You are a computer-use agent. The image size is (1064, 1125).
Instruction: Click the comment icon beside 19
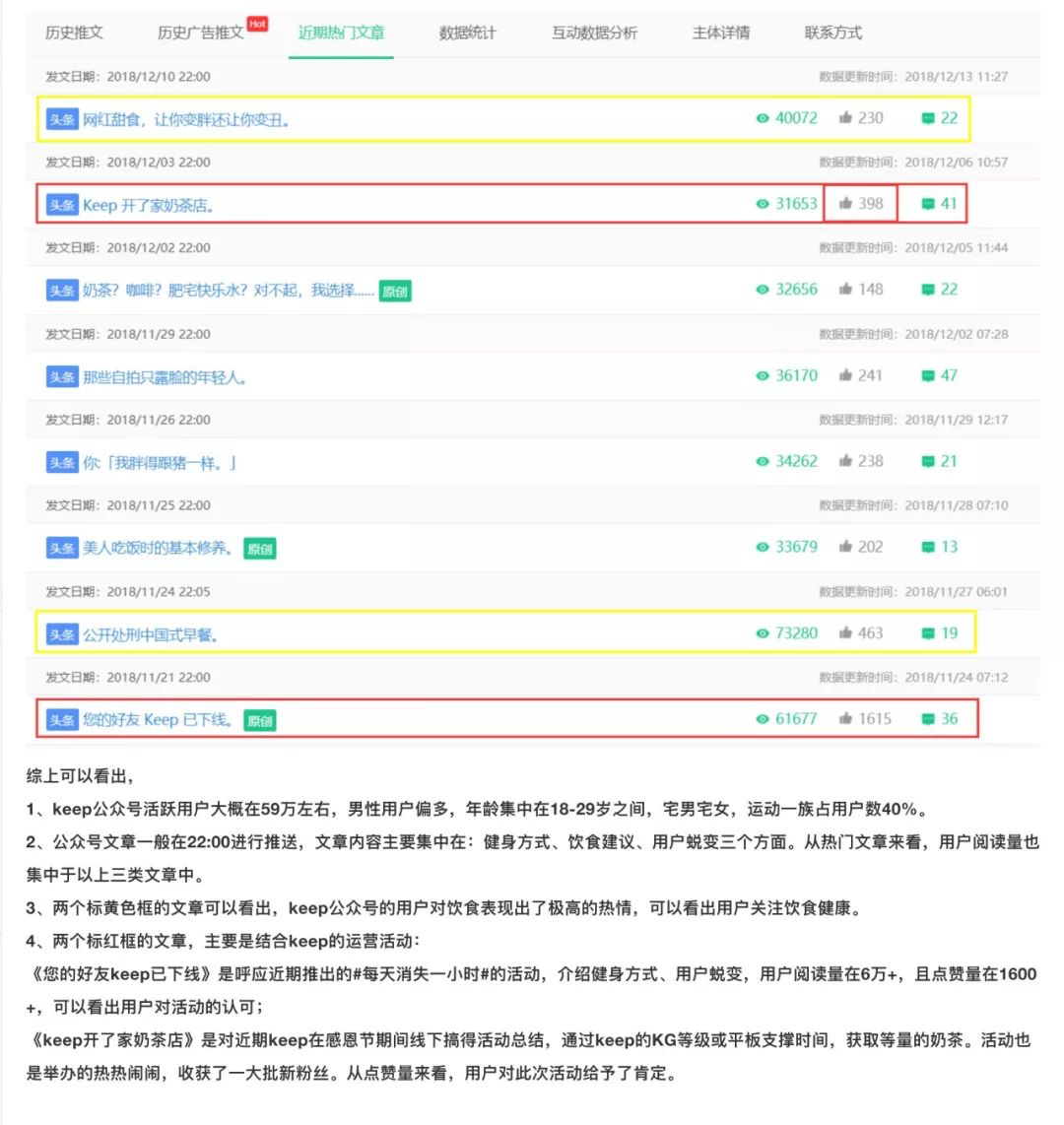pos(928,633)
